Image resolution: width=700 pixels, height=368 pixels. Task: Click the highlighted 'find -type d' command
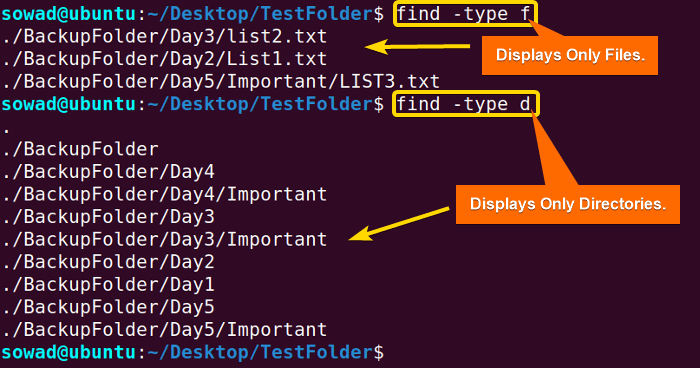(x=466, y=104)
